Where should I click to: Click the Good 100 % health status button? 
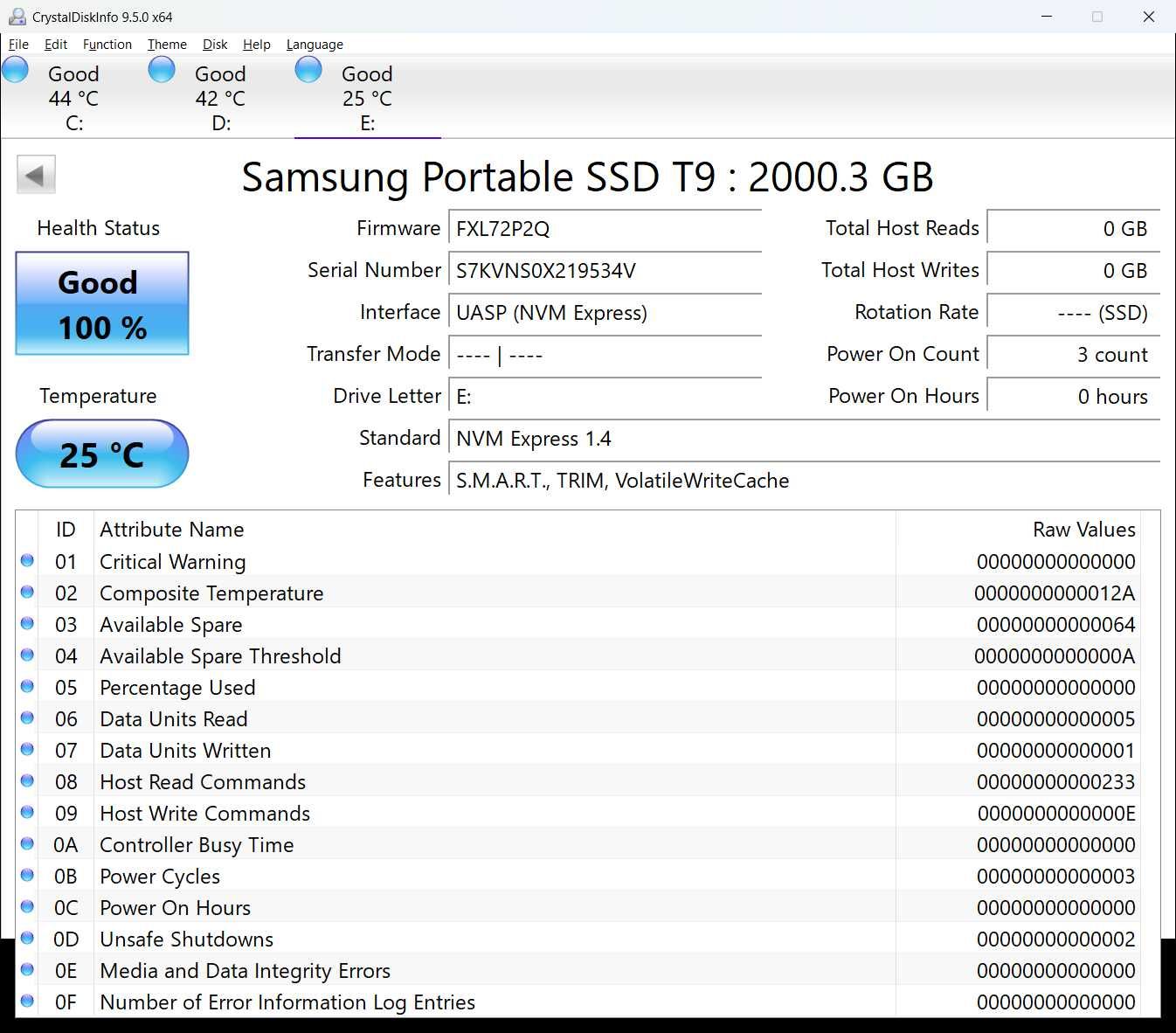(x=102, y=303)
